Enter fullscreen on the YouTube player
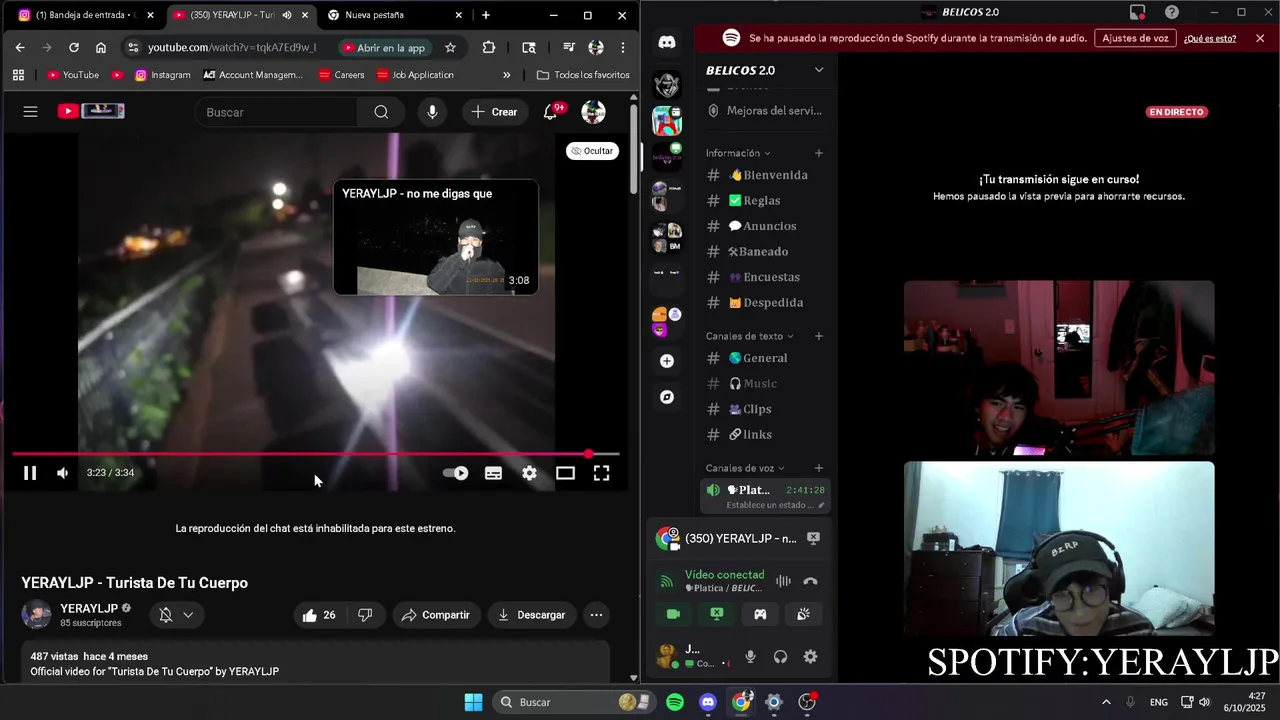 pyautogui.click(x=601, y=473)
